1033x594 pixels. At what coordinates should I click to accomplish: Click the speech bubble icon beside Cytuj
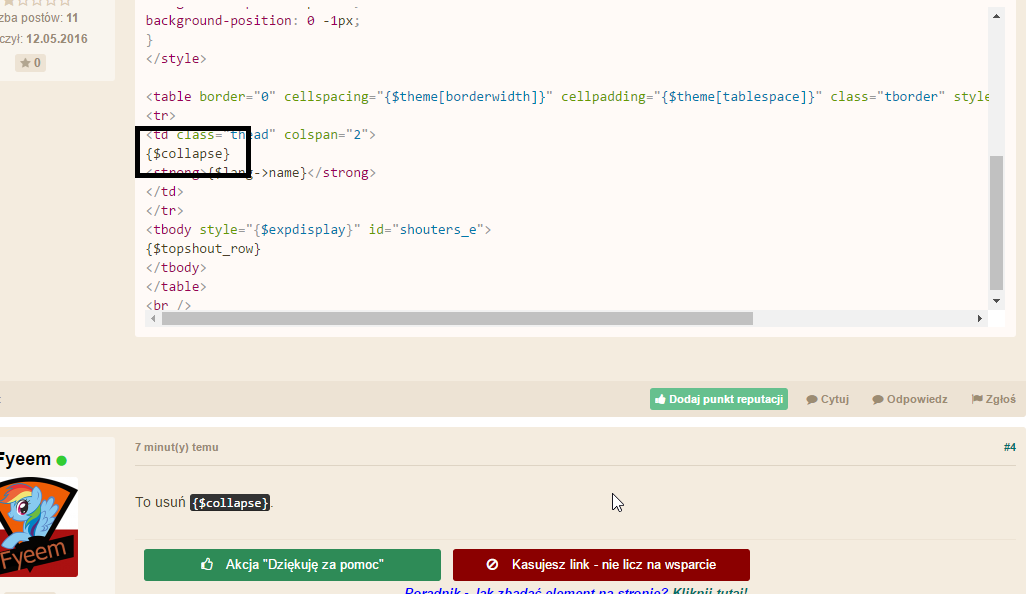[812, 400]
